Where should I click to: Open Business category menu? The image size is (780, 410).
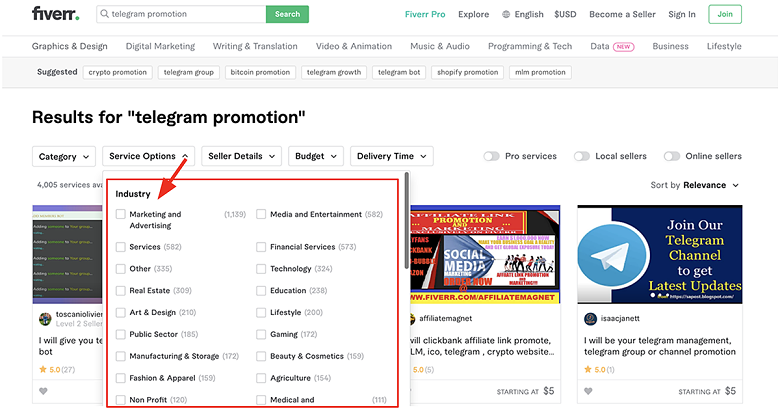(671, 46)
